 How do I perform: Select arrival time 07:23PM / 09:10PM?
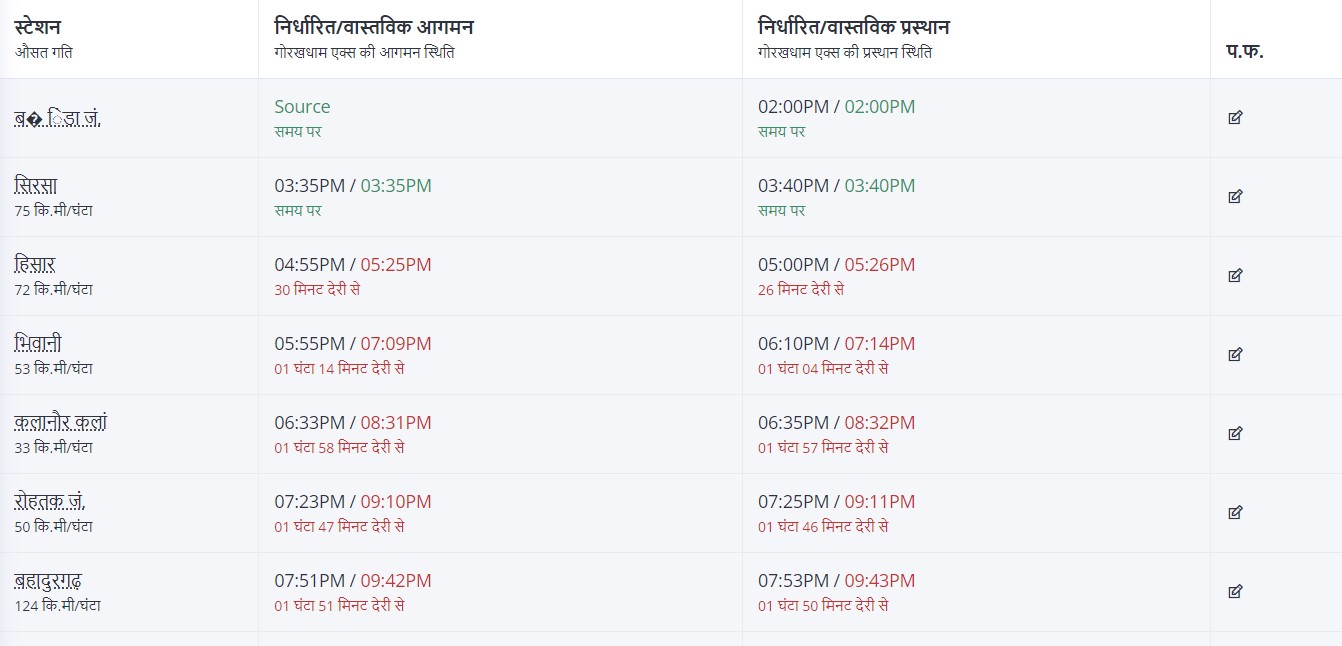coord(353,502)
